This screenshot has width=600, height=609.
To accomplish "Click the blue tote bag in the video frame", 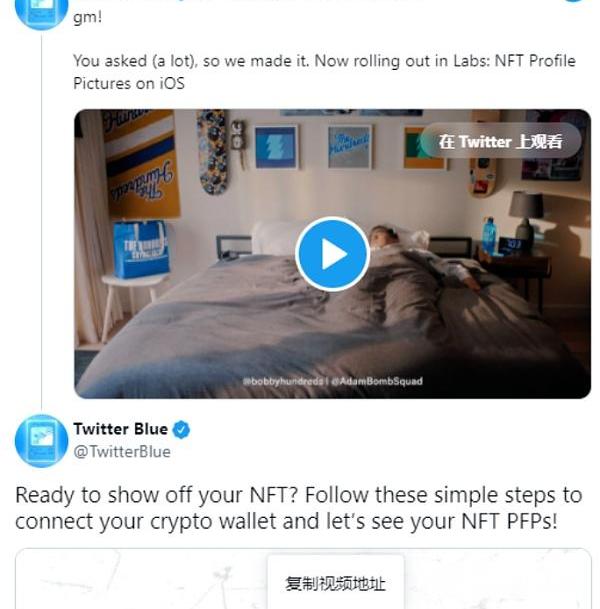I will [x=141, y=249].
